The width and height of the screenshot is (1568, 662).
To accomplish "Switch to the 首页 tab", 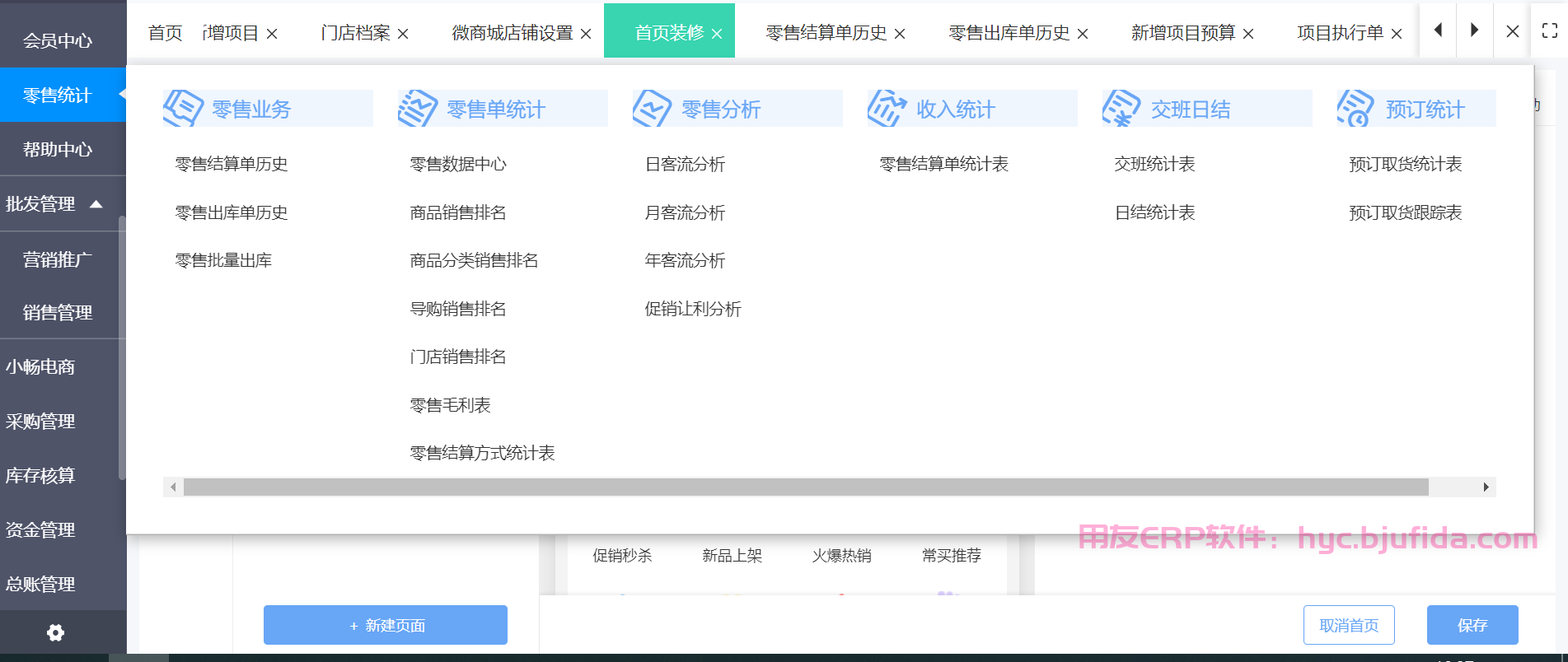I will click(166, 33).
